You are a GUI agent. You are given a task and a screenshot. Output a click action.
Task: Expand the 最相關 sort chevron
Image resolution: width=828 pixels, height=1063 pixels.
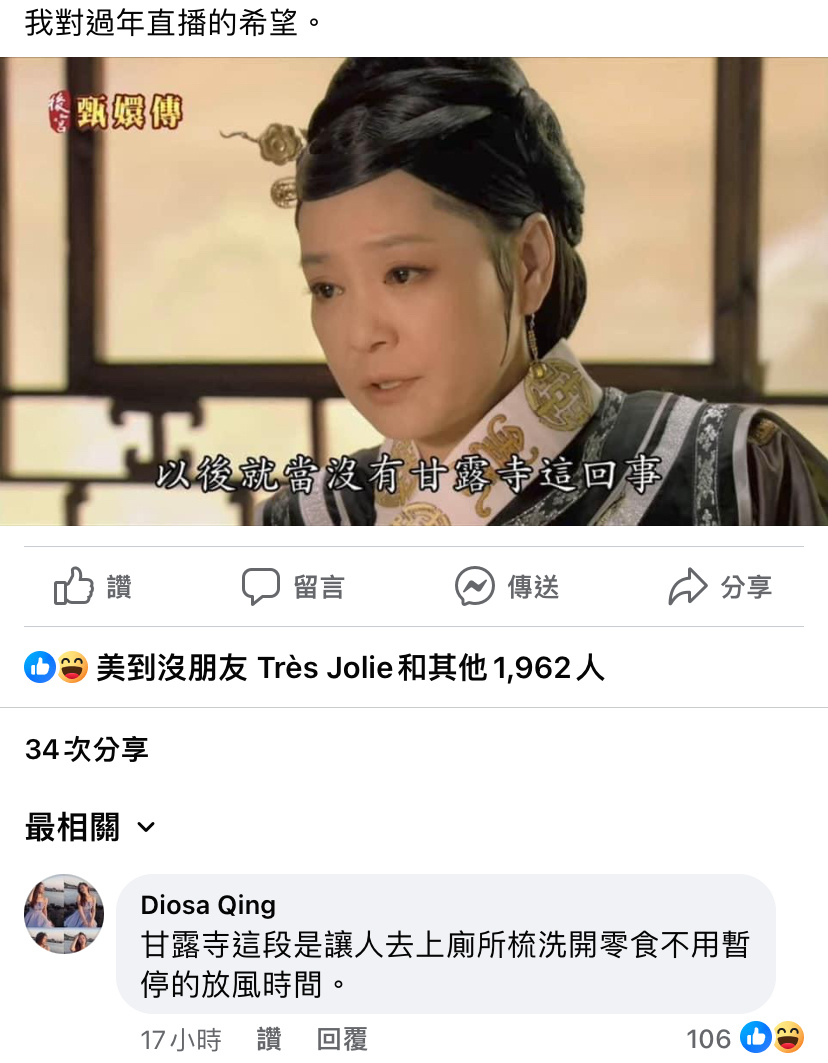(x=146, y=827)
